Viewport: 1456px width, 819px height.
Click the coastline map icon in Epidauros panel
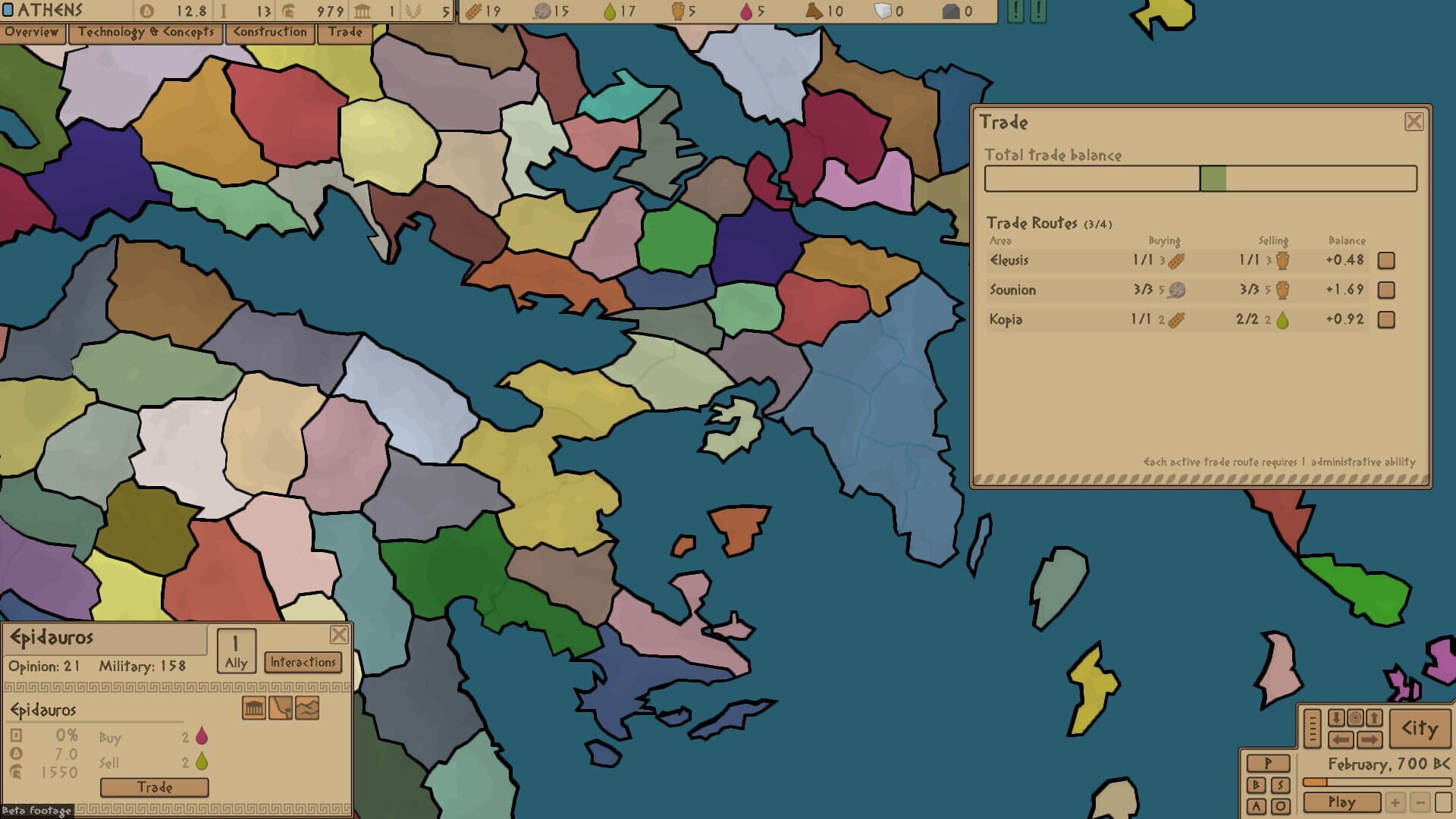[281, 708]
